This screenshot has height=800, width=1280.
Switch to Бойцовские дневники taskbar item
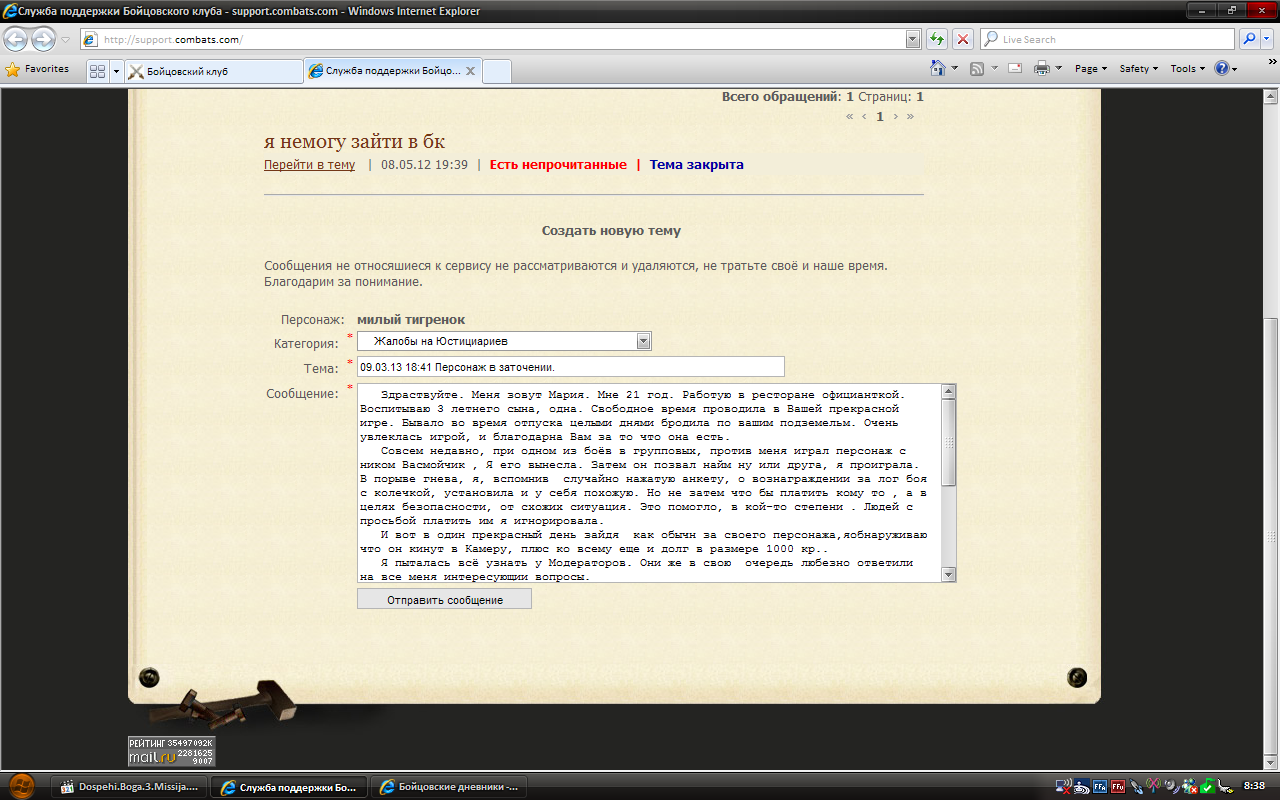[x=448, y=787]
